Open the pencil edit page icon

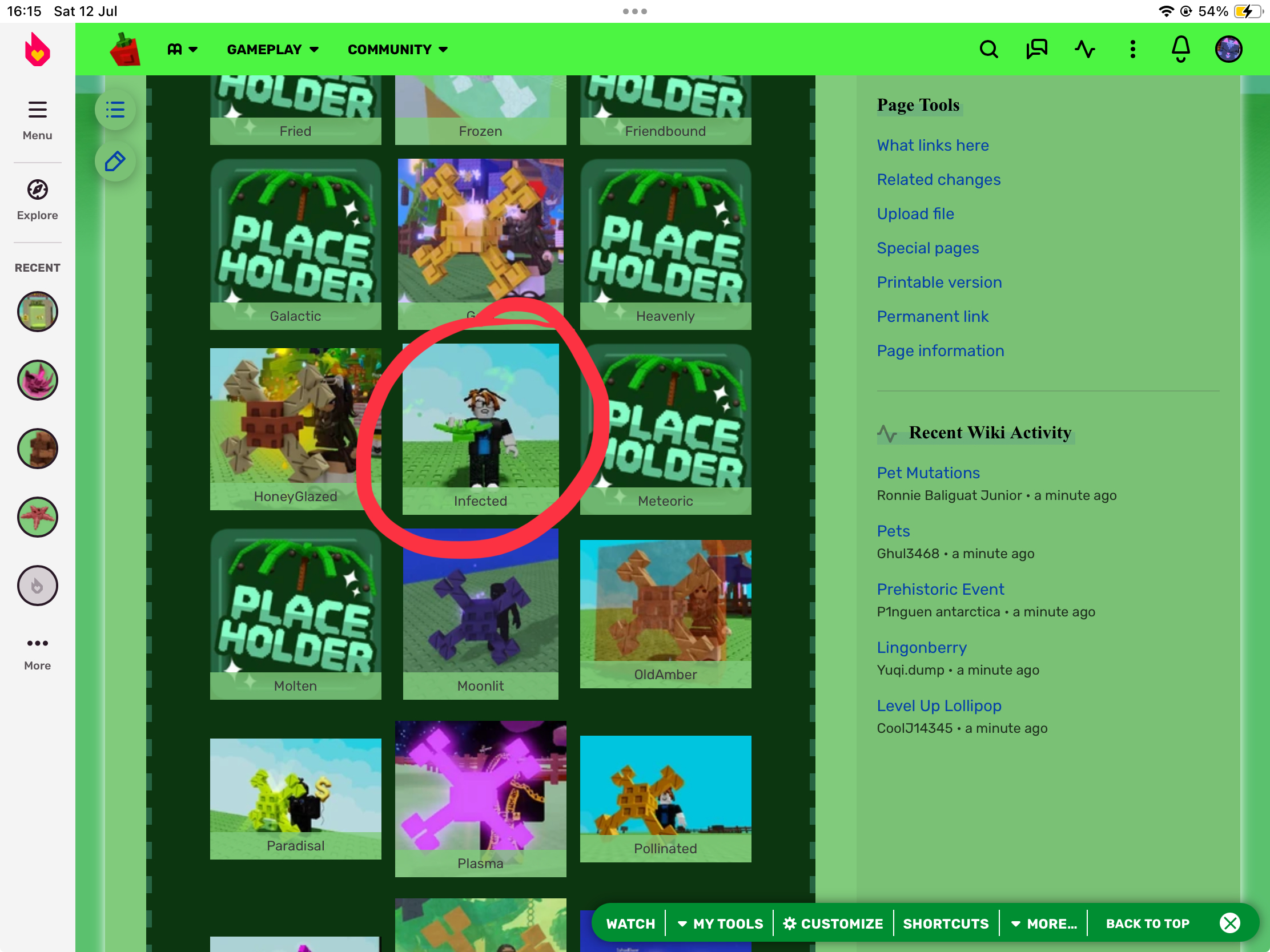(115, 162)
